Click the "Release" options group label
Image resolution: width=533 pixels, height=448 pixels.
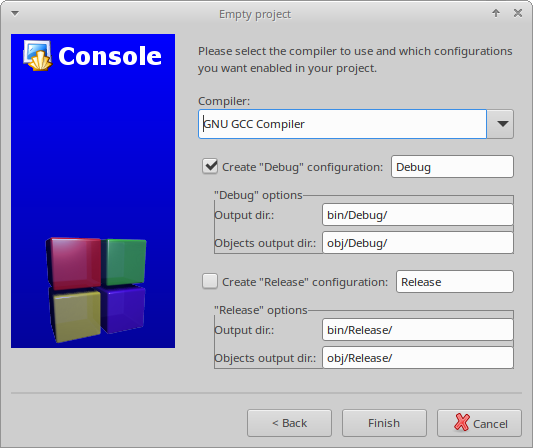261,310
